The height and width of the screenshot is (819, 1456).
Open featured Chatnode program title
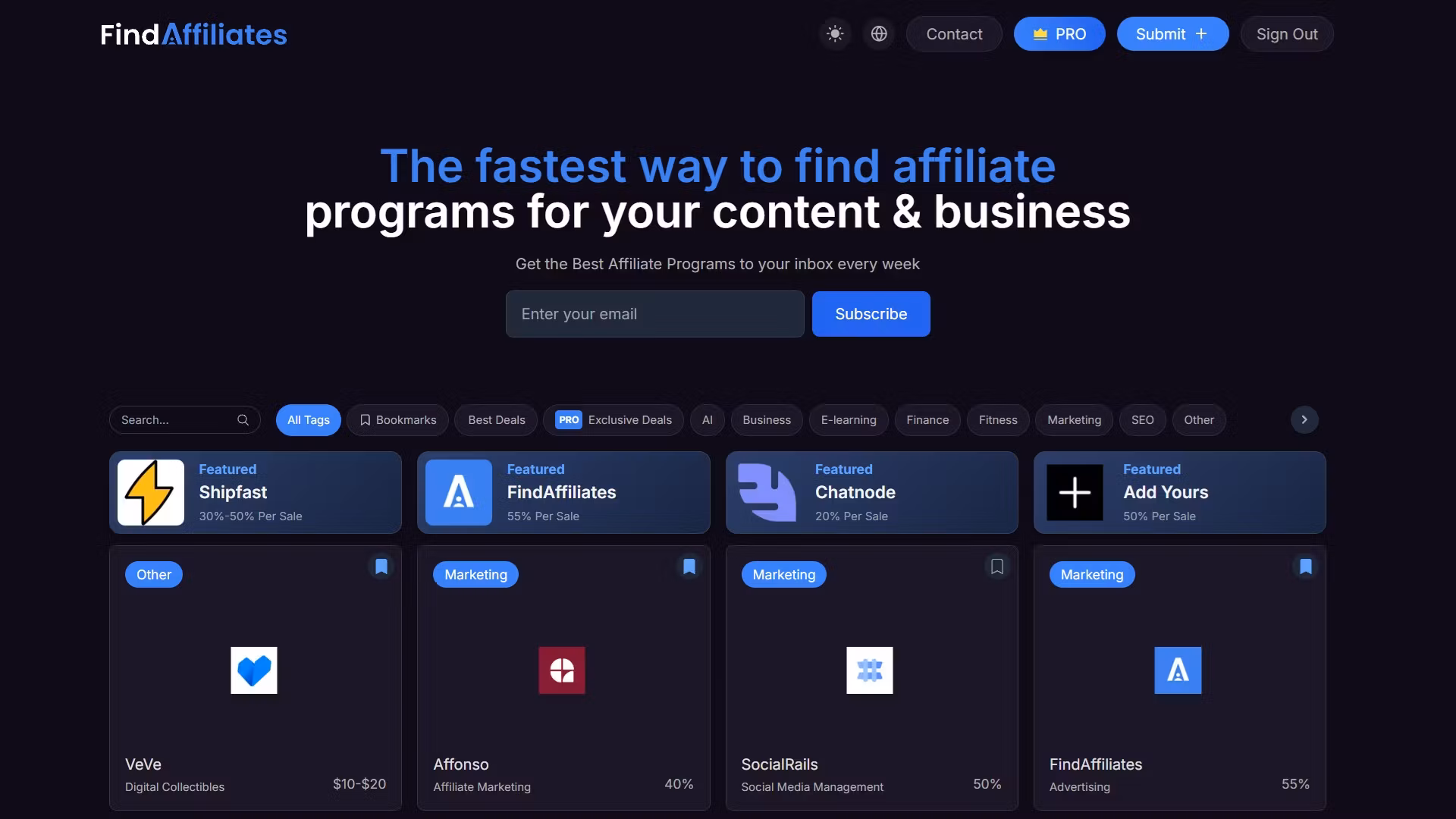pos(855,492)
